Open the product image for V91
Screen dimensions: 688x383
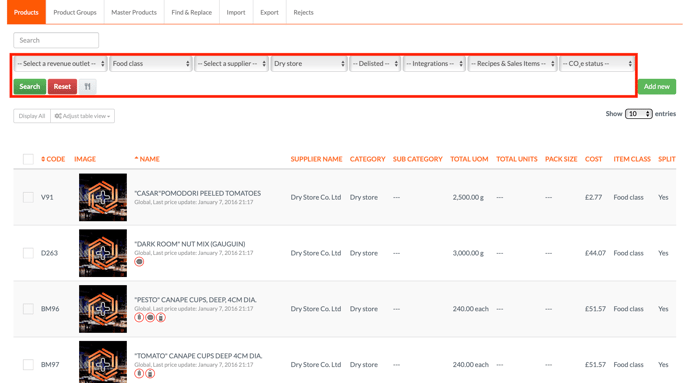pos(103,197)
